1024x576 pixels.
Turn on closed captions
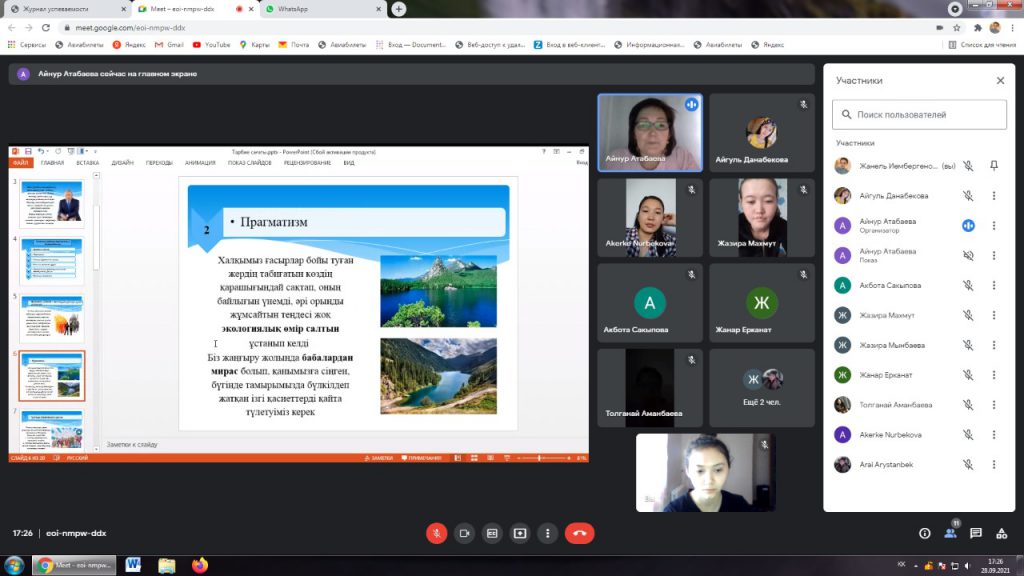coord(492,533)
